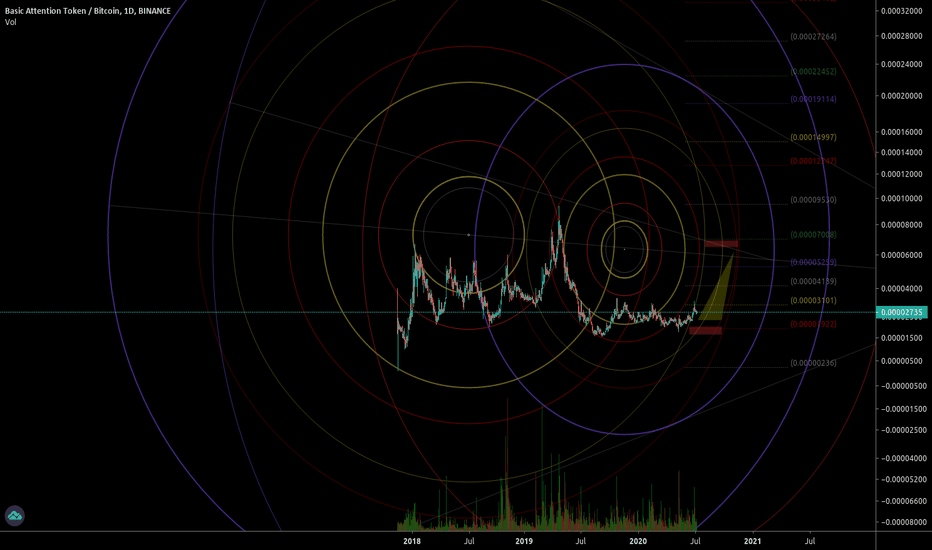
Task: Click price axis value 0.00020000
Action: click(902, 96)
